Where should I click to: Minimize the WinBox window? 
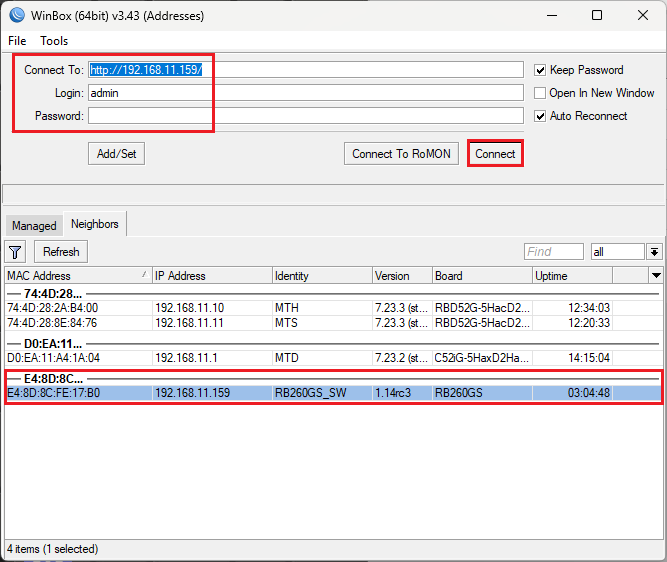552,15
